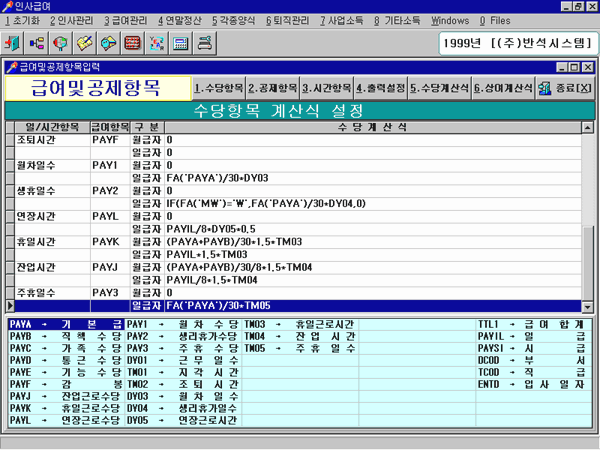Open the 6 퇴직관리 menu
This screenshot has height=450, width=600.
[289, 20]
